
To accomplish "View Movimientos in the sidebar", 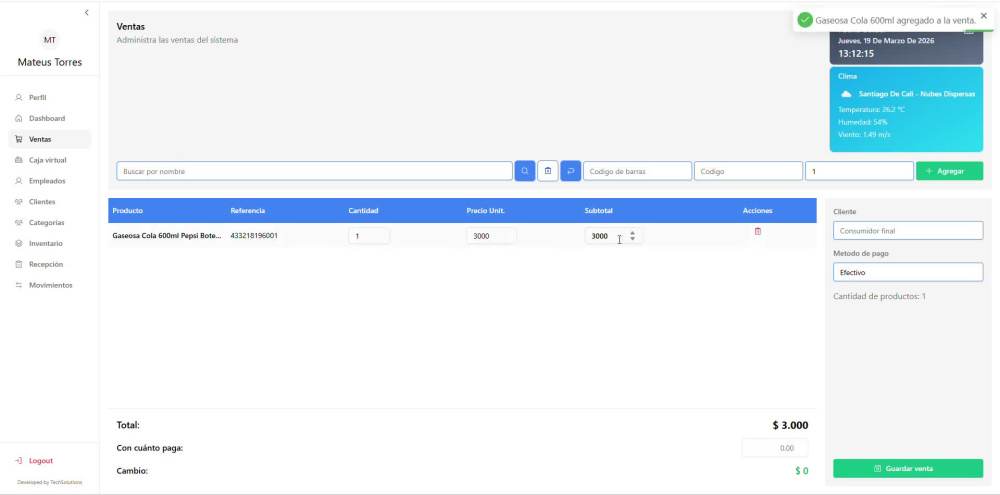I will pos(50,285).
